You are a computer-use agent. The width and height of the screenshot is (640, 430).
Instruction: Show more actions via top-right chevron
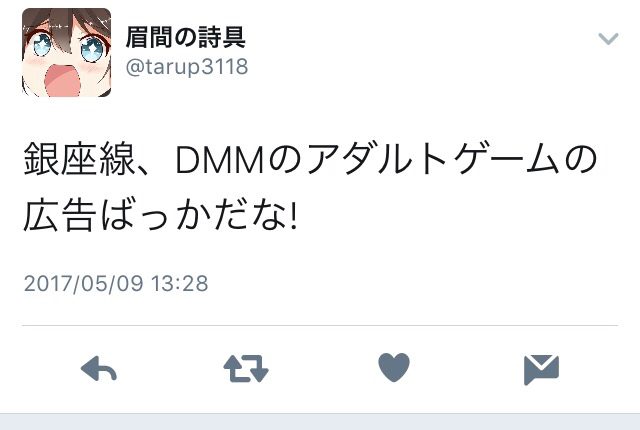point(608,39)
